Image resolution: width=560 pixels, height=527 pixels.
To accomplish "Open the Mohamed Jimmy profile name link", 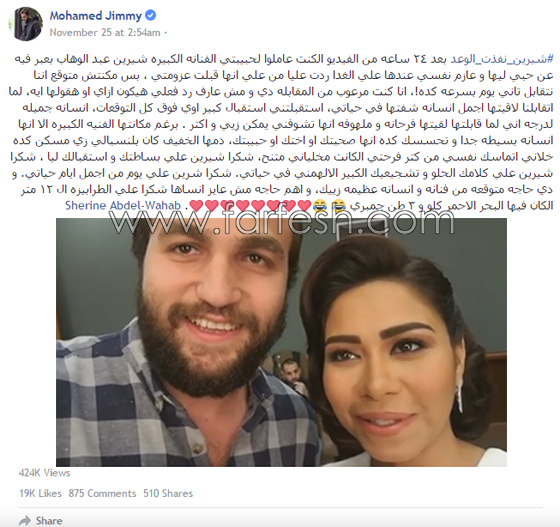I will click(x=95, y=16).
